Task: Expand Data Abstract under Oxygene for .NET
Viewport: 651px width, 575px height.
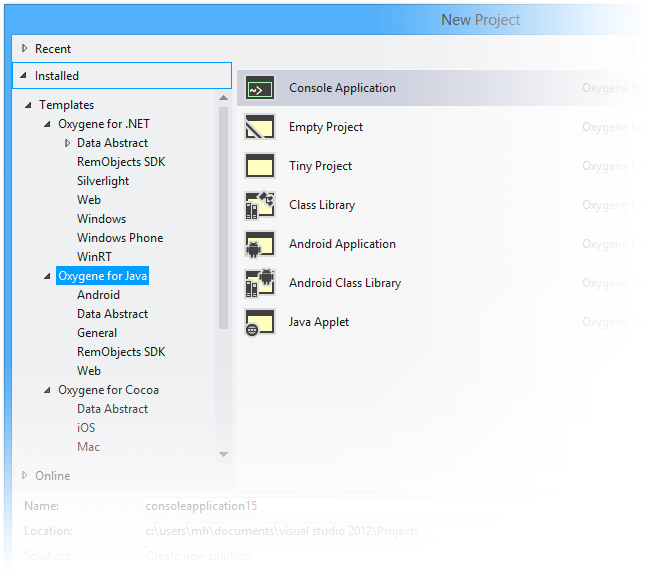Action: pos(67,143)
